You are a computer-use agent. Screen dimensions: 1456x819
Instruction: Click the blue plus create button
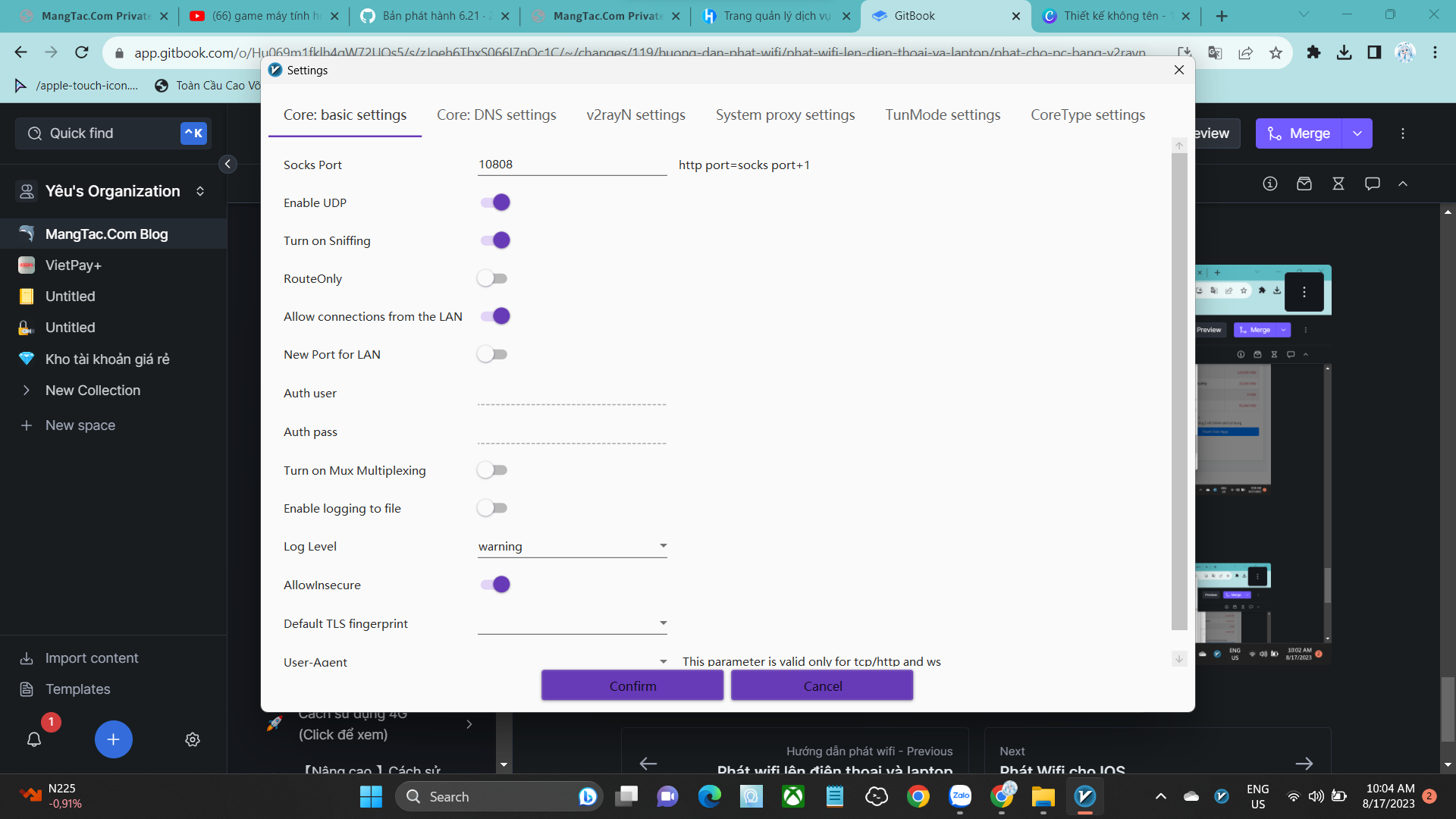click(x=113, y=739)
